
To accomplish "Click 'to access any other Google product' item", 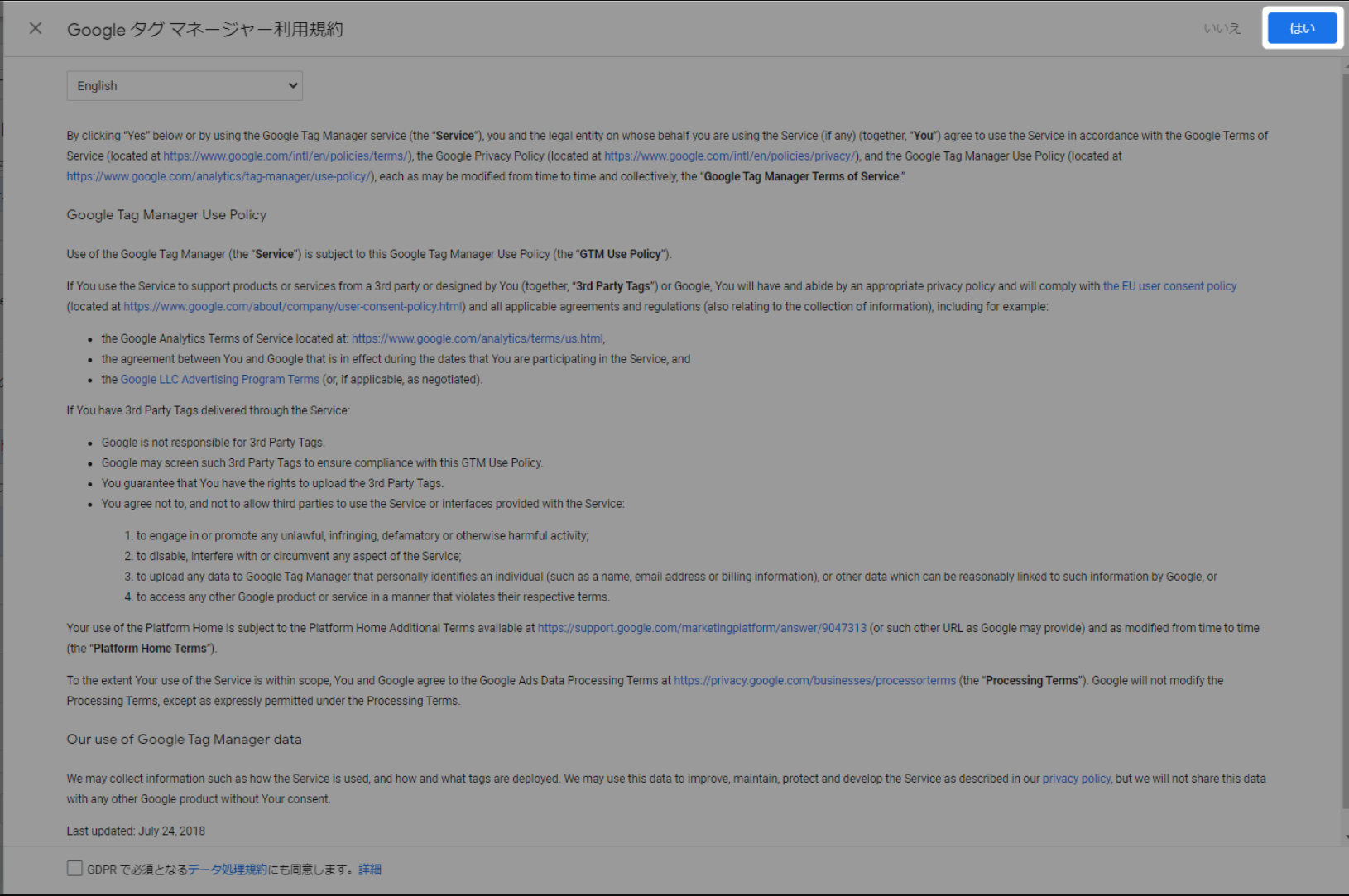I will (372, 597).
